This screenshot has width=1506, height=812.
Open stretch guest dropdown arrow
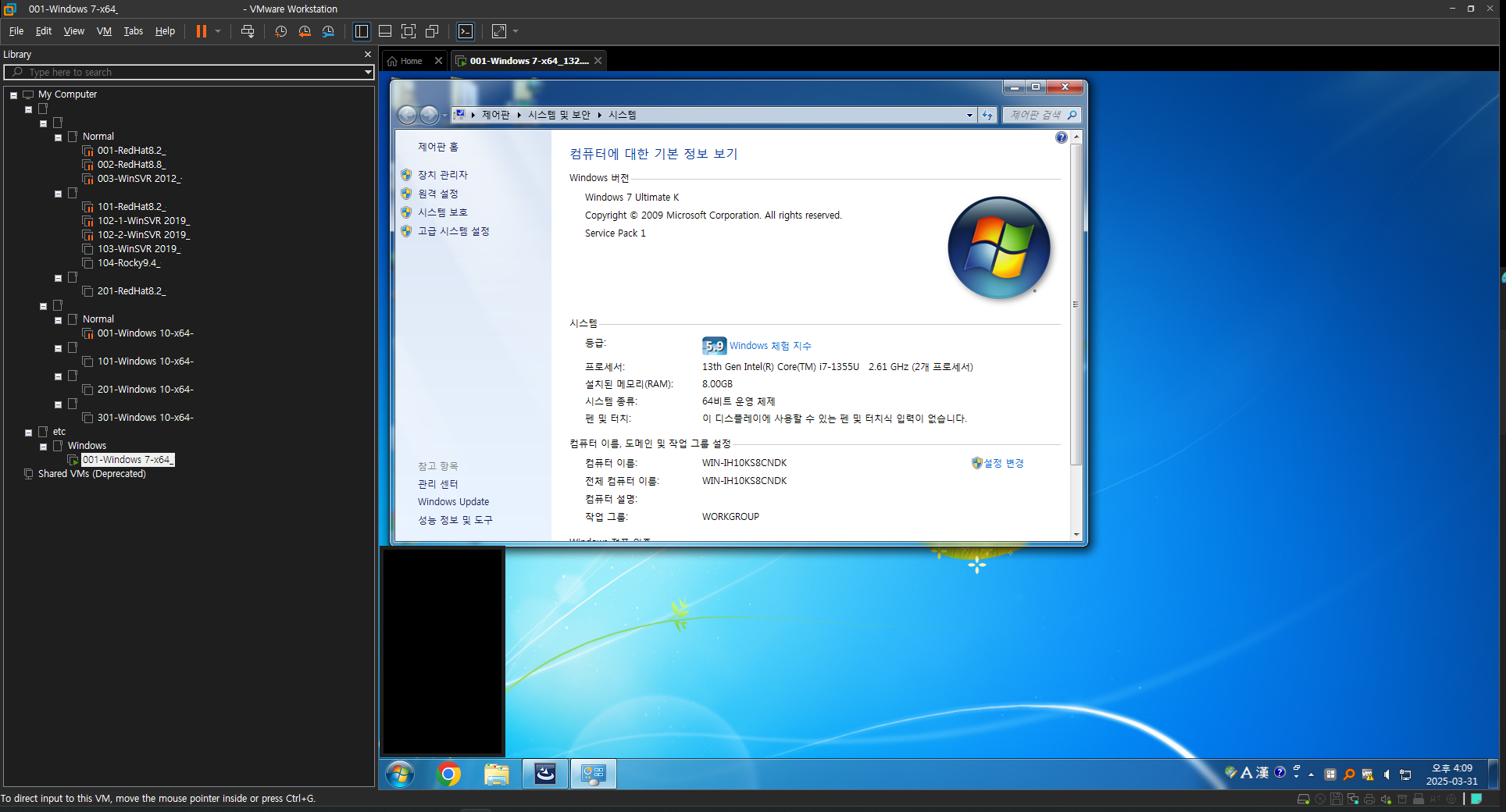pyautogui.click(x=516, y=31)
